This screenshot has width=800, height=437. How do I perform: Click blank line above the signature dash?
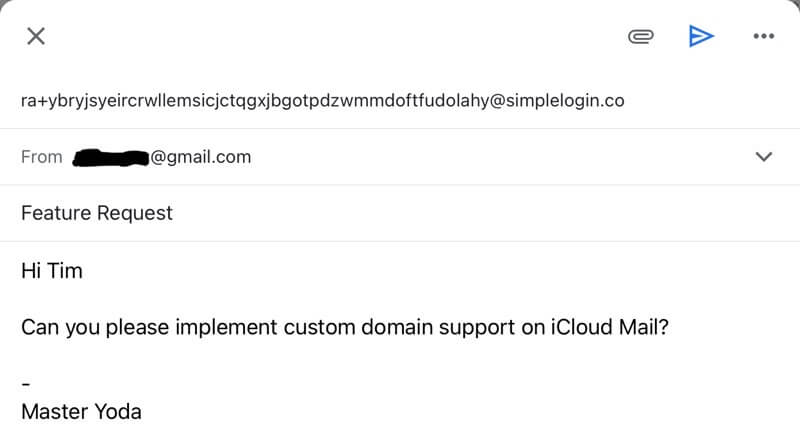400,356
